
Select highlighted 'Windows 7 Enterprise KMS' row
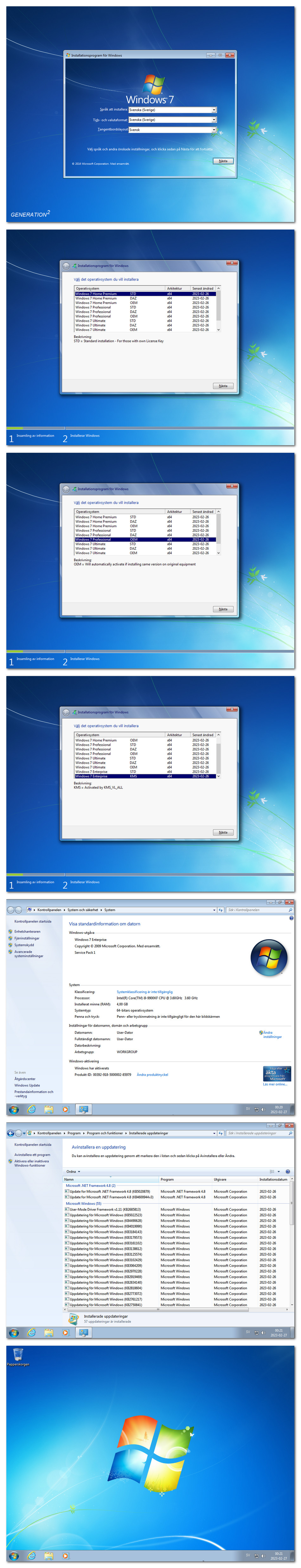coord(145,776)
